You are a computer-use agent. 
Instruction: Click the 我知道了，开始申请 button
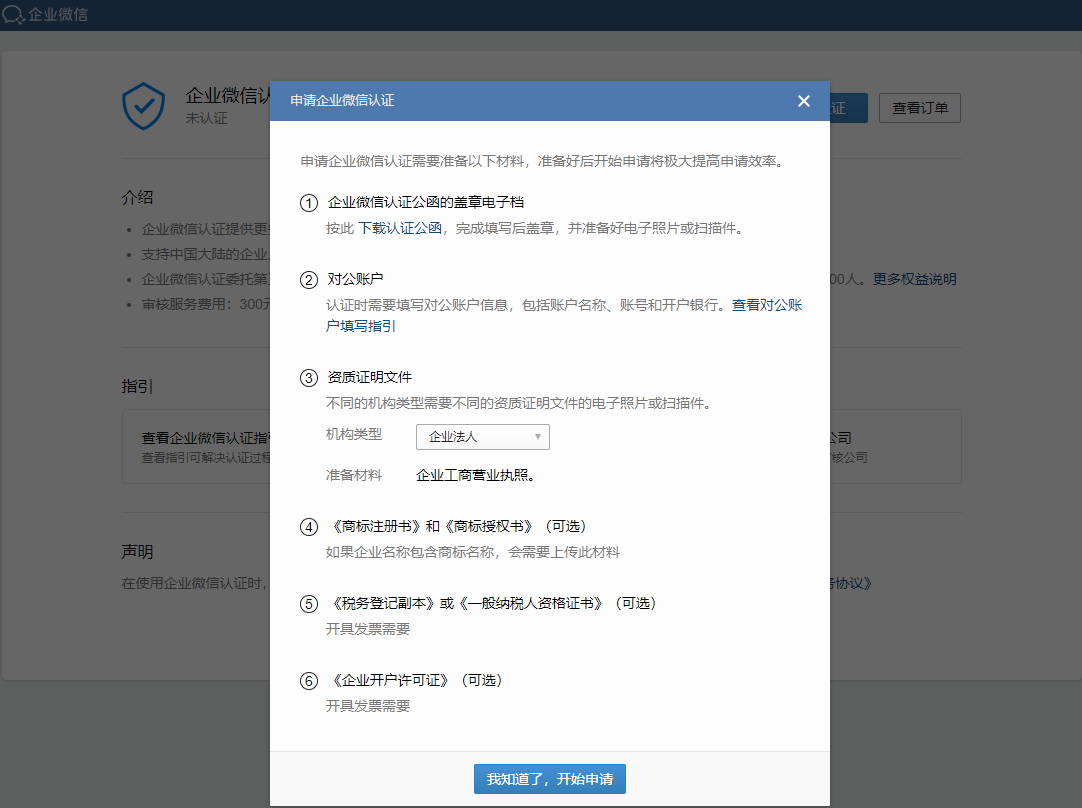pyautogui.click(x=549, y=779)
